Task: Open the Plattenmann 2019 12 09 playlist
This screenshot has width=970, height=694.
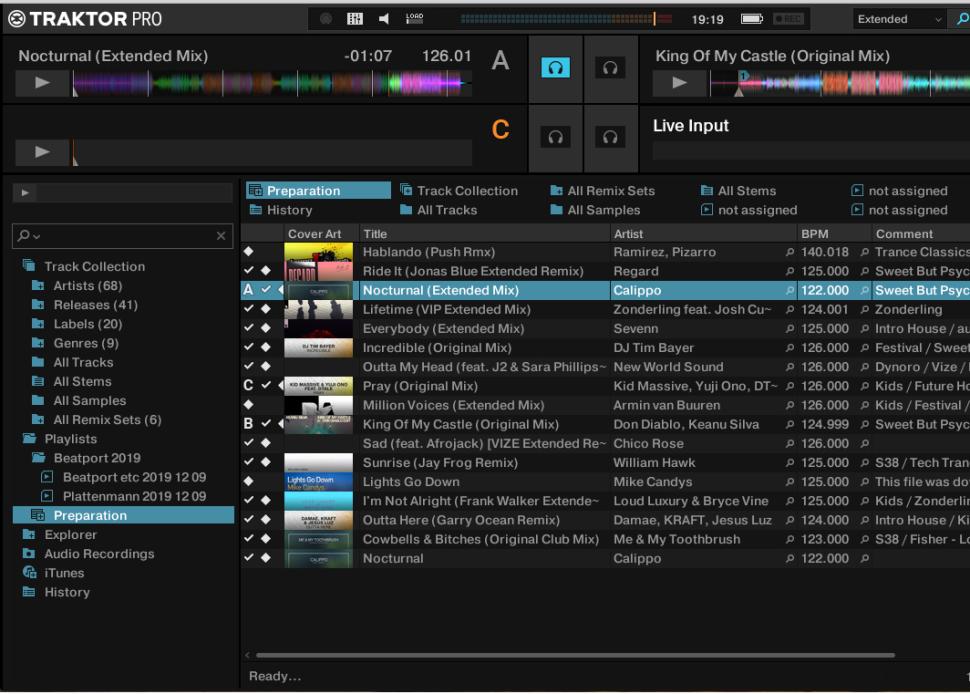Action: [134, 496]
